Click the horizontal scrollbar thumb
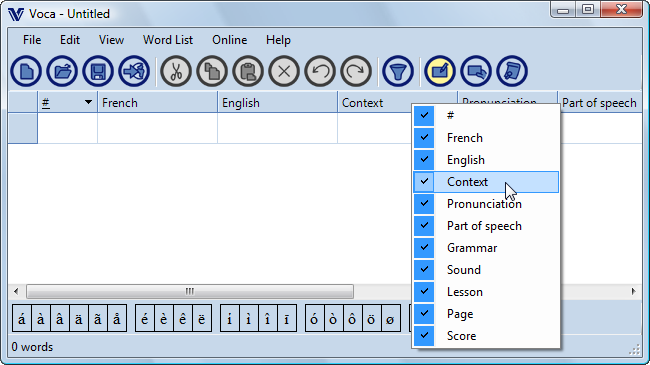Viewport: 650px width, 365px height. [190, 291]
